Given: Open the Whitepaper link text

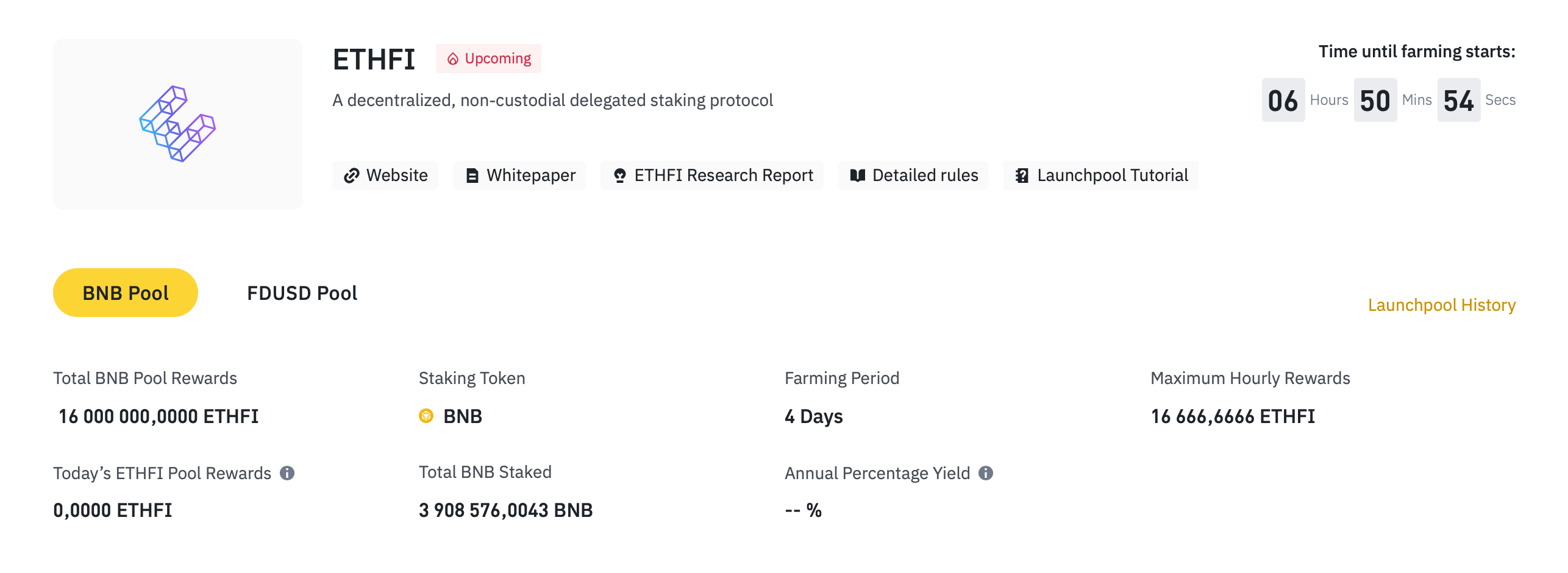Looking at the screenshot, I should (531, 176).
